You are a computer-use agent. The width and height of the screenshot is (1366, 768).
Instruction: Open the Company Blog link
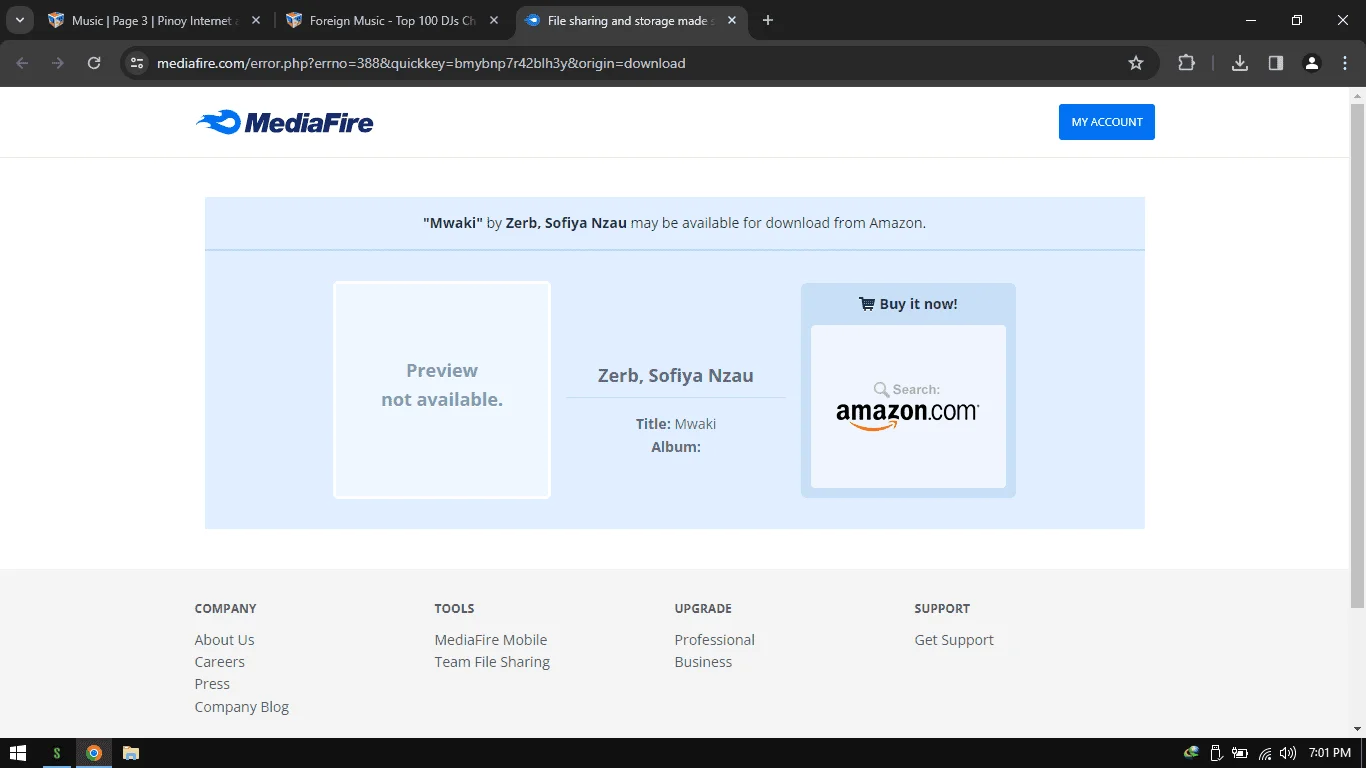242,707
